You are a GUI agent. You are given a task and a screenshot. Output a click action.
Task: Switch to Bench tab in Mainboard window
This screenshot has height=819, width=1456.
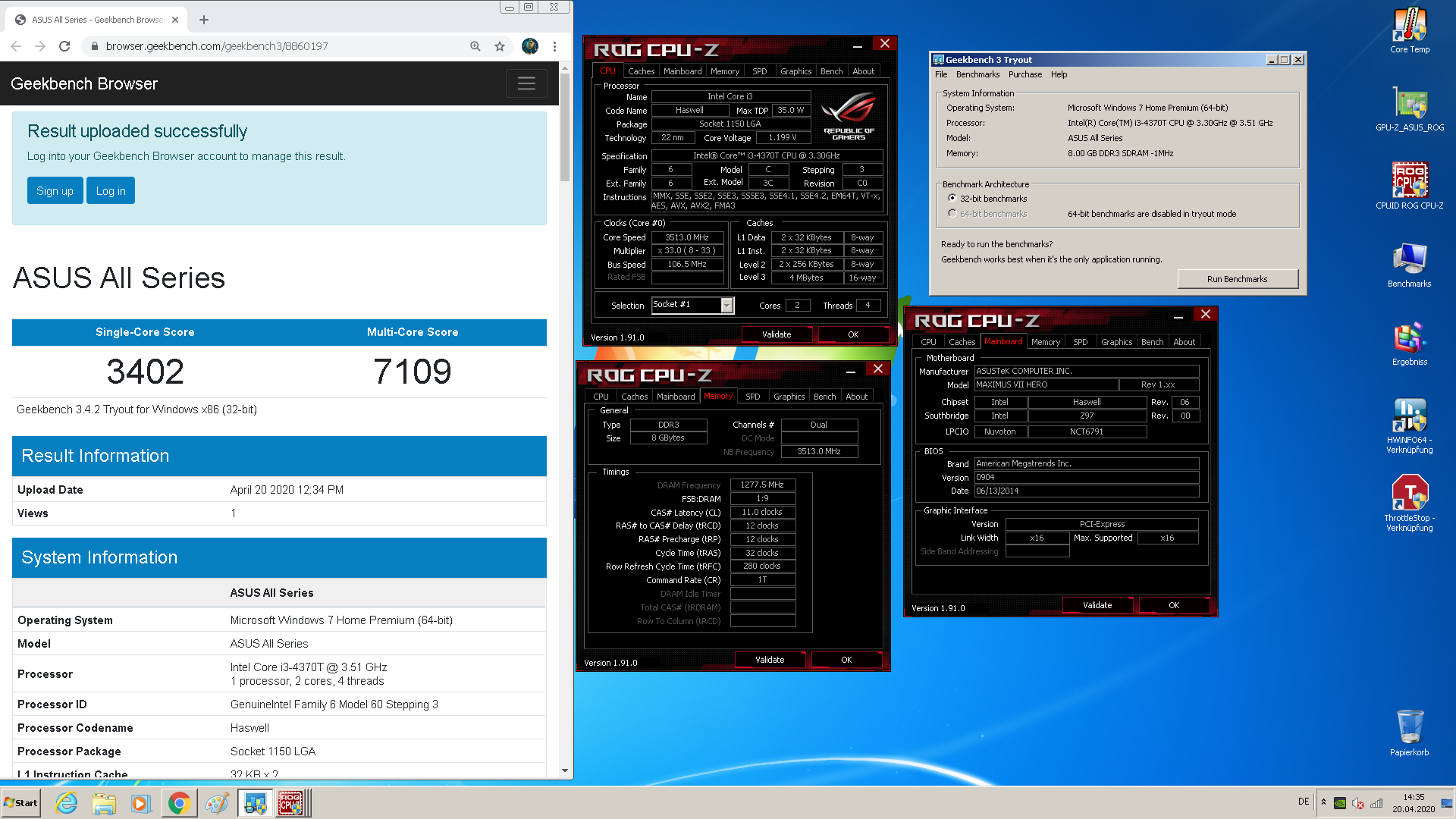coord(1152,342)
